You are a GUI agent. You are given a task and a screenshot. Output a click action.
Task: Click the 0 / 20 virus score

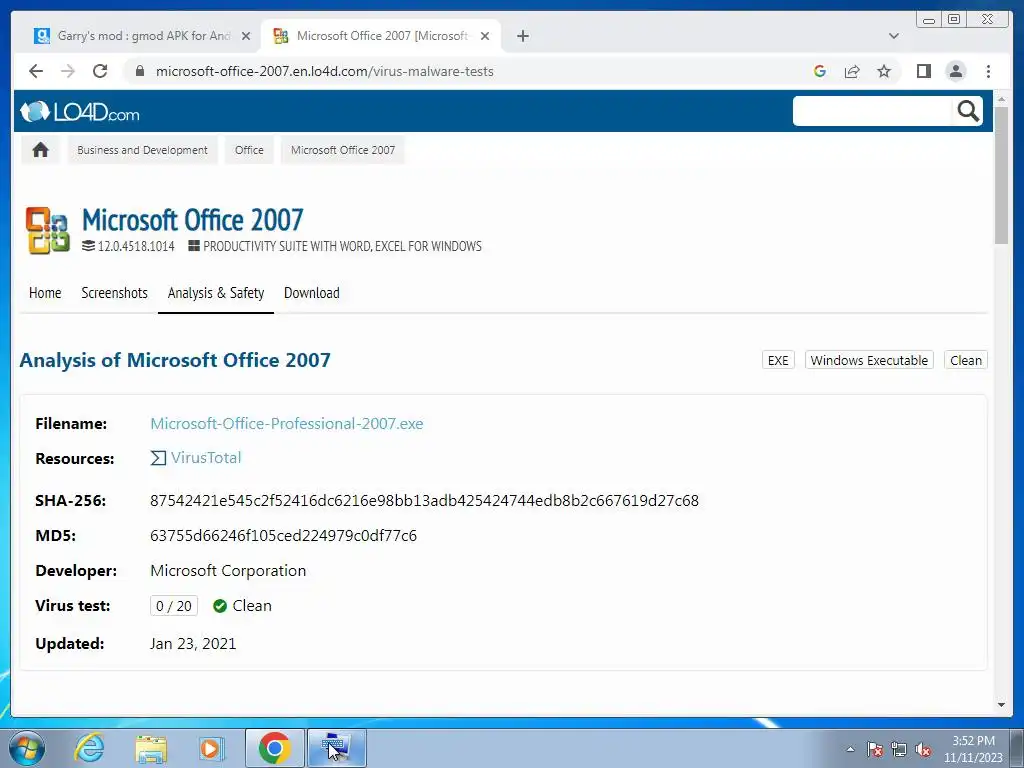coord(174,606)
